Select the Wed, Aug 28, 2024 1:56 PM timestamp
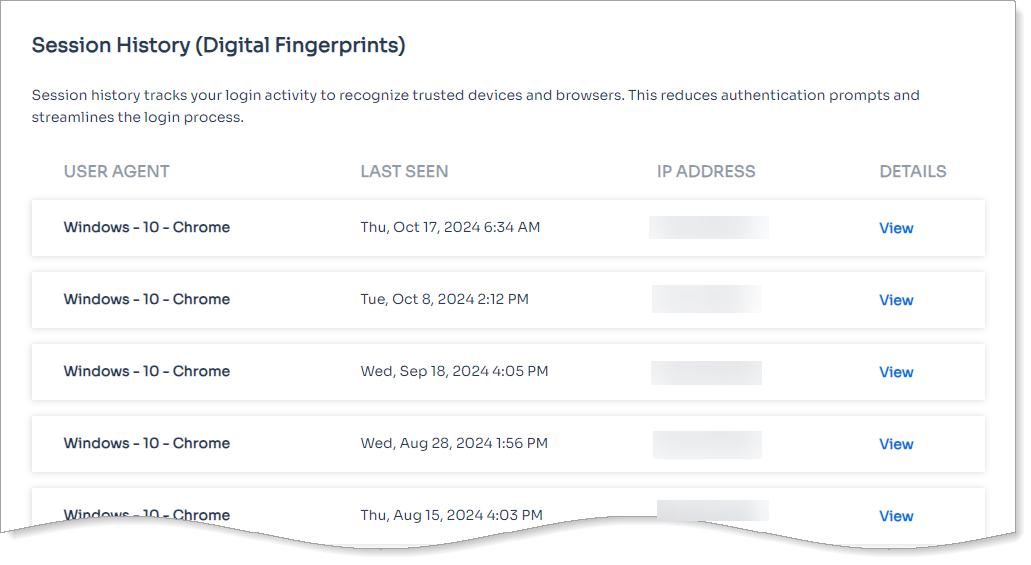1031x565 pixels. coord(454,443)
